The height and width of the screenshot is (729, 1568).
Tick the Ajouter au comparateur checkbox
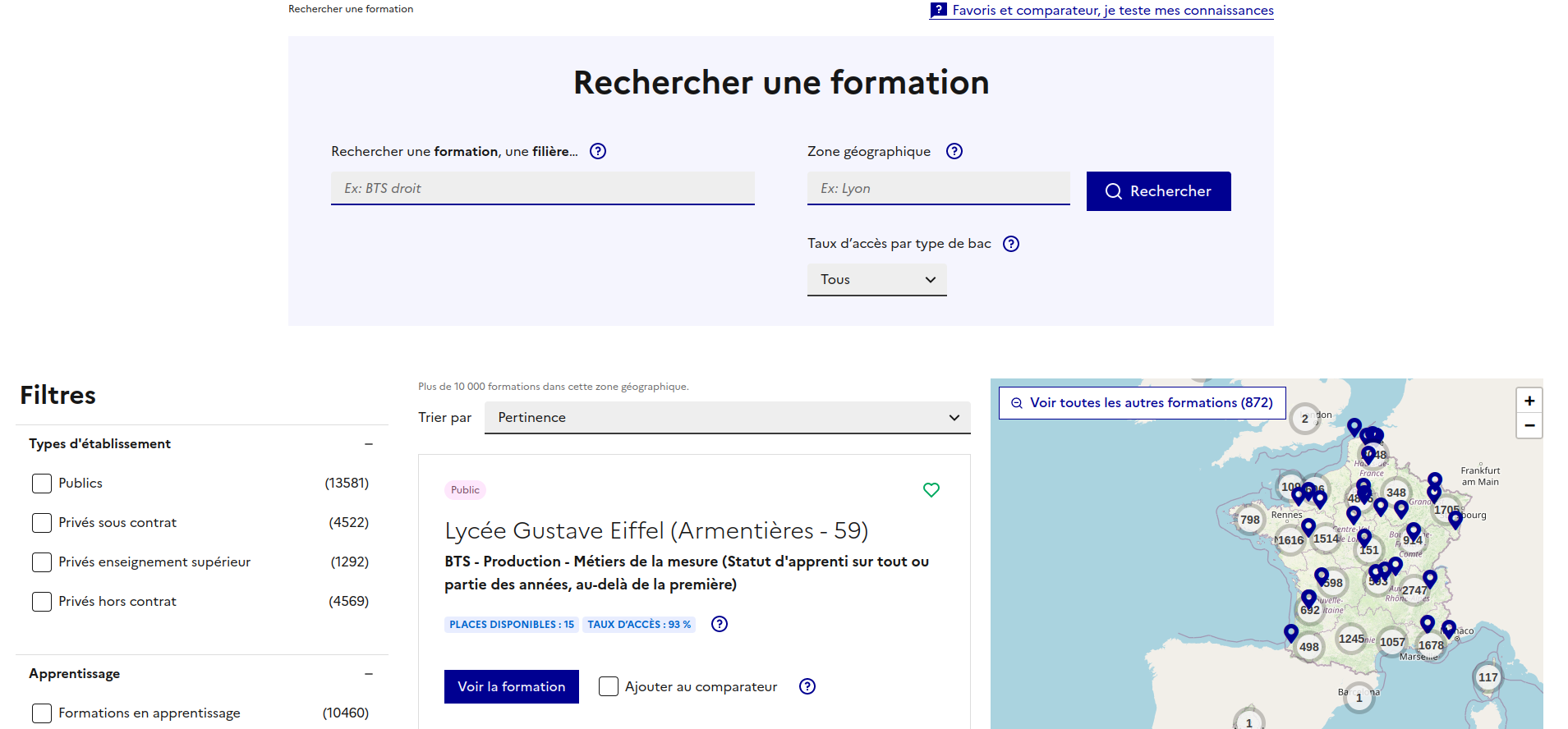coord(609,686)
